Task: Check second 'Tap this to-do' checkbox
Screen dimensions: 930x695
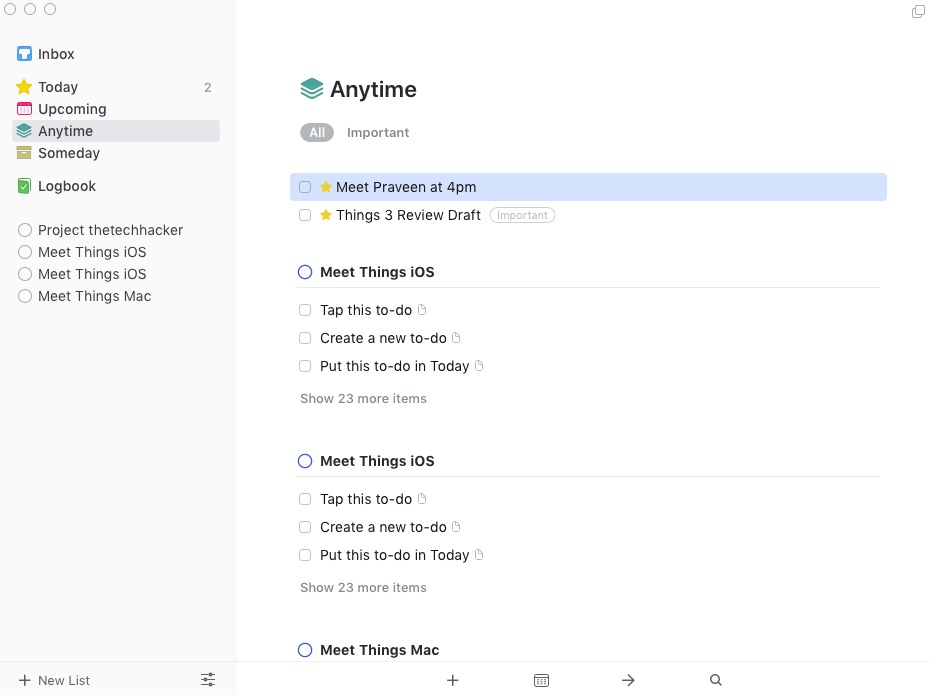Action: point(305,499)
